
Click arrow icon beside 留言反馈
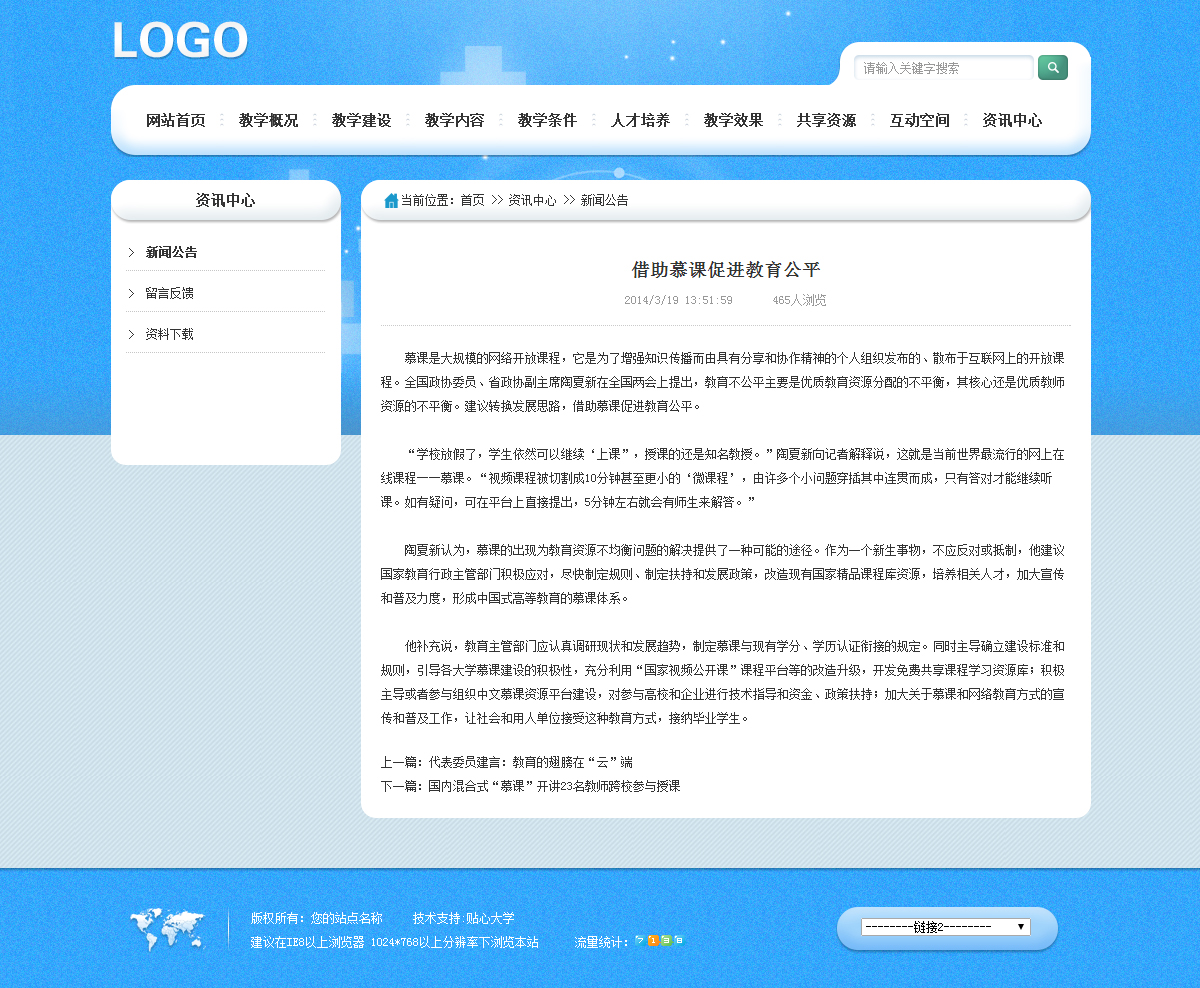tap(131, 293)
